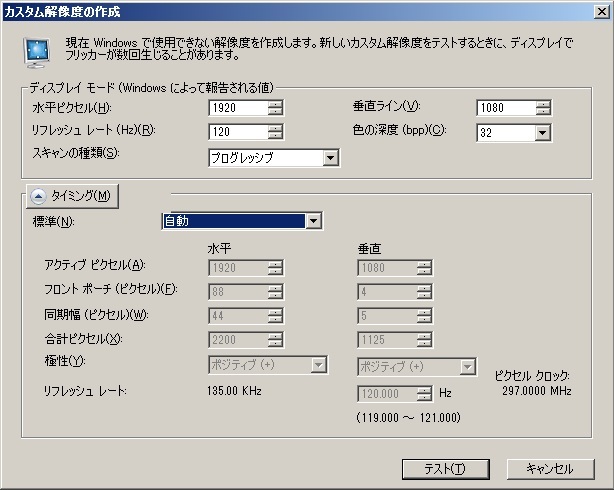Click the 垂直ライン field showing 1080

(x=504, y=108)
